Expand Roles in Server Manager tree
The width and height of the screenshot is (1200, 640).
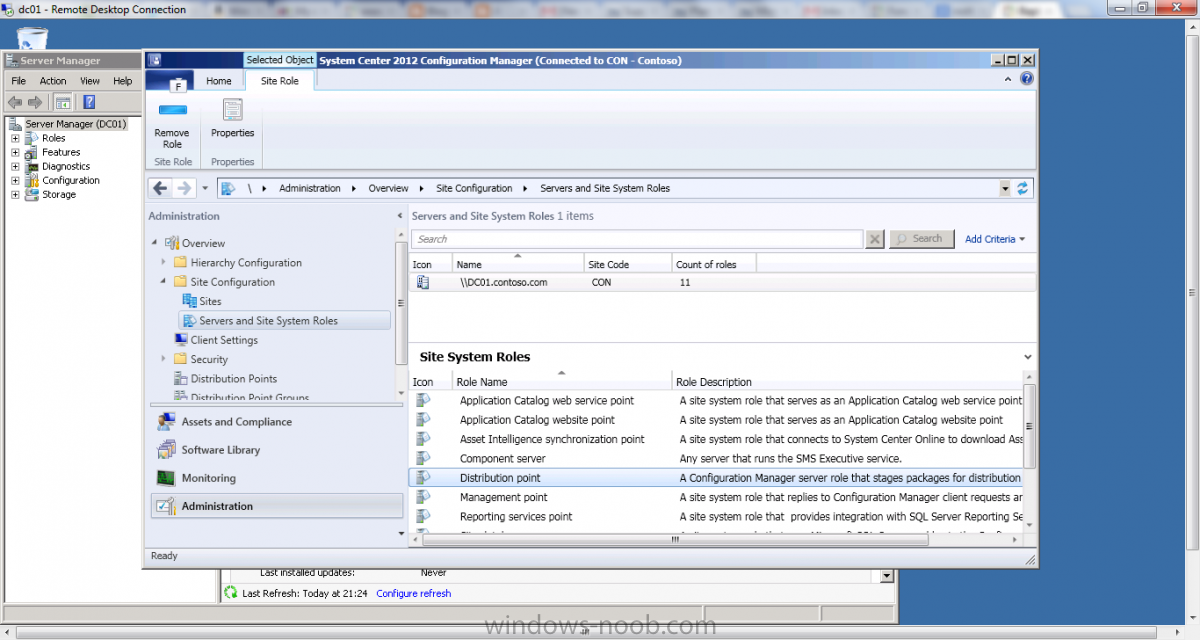[x=15, y=138]
